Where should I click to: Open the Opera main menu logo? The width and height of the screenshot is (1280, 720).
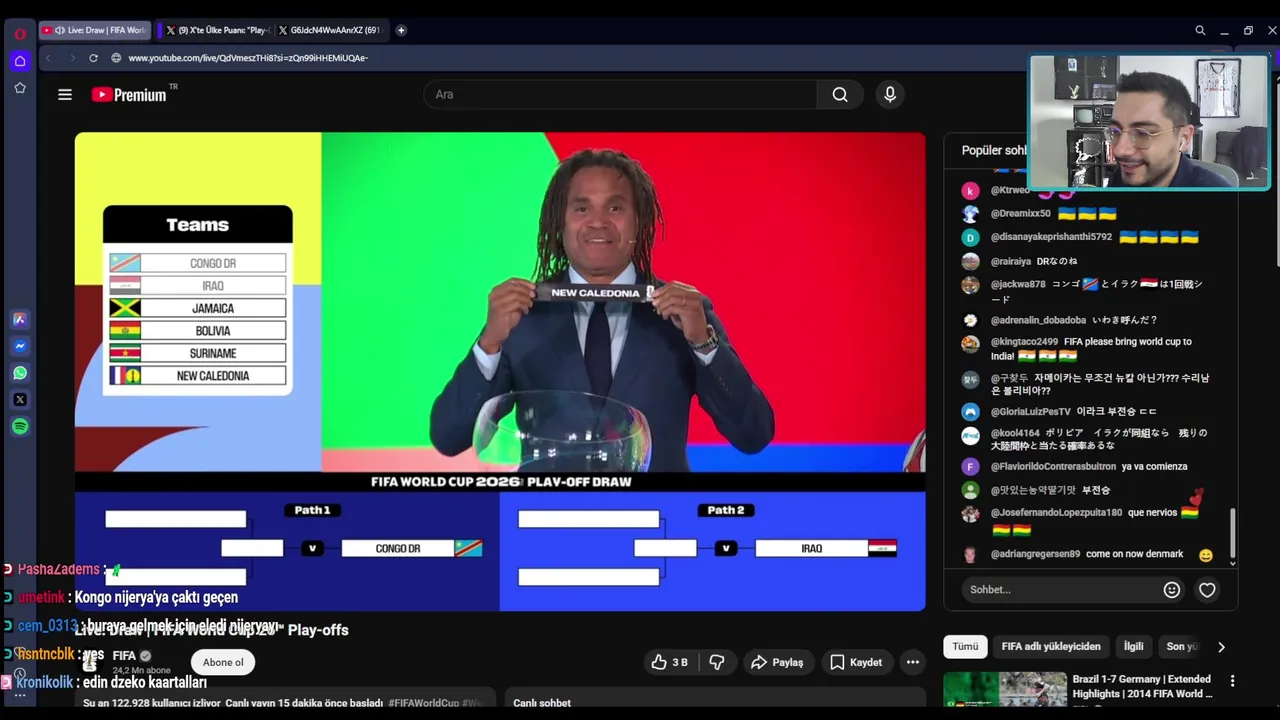click(x=19, y=33)
